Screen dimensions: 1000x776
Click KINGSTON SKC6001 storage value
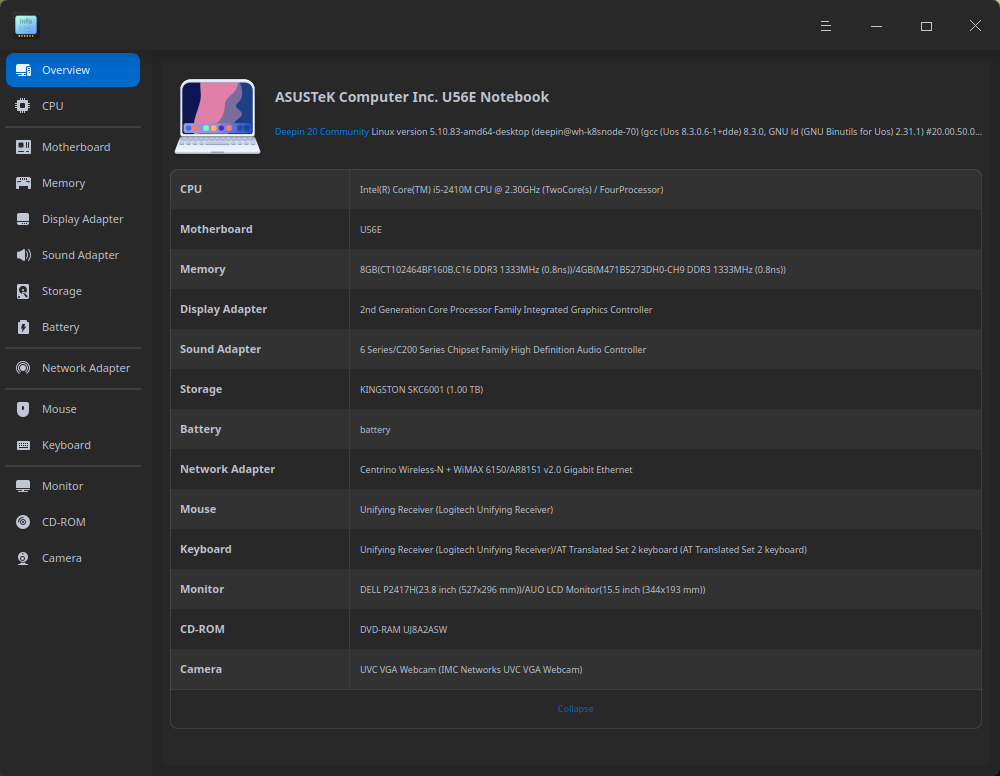[x=422, y=390]
